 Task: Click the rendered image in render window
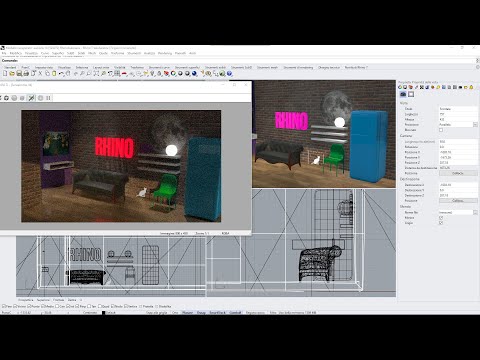[121, 166]
